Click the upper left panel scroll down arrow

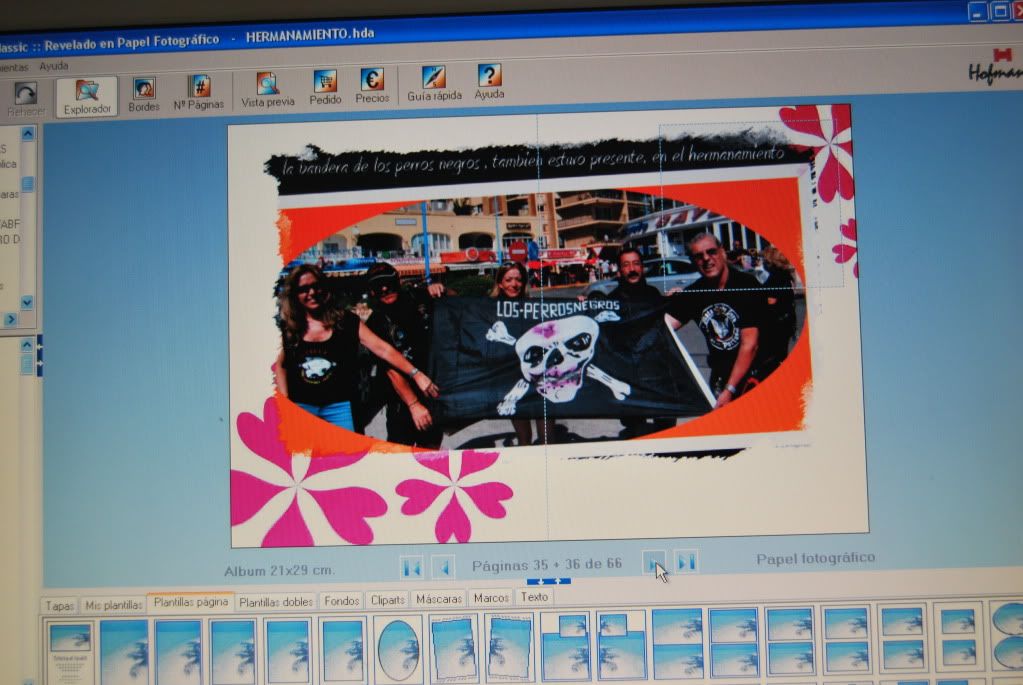point(27,302)
